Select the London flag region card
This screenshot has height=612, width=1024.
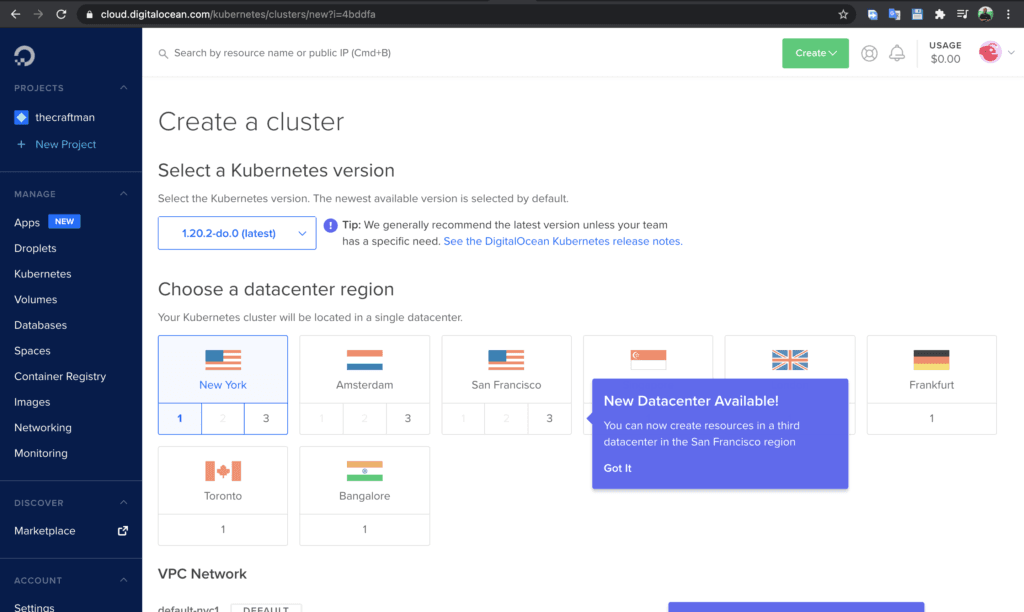(790, 358)
